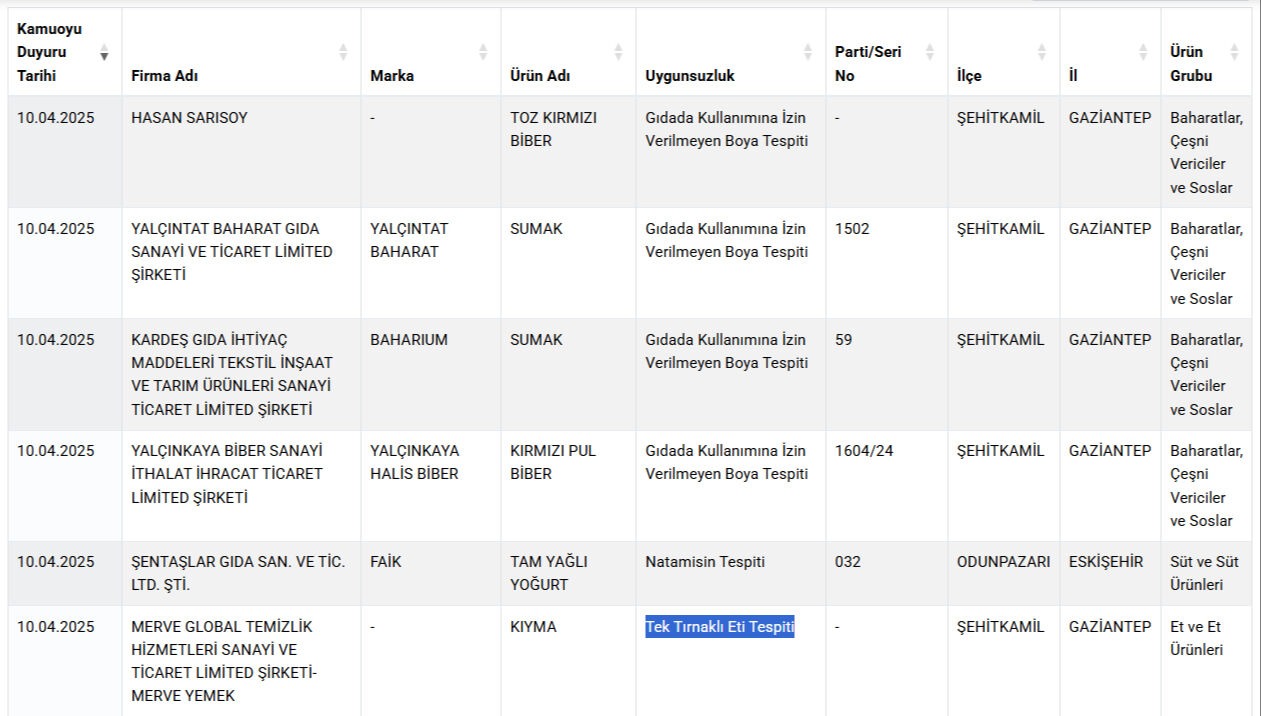Sort the İl column with arrows
This screenshot has width=1261, height=716.
coord(1143,52)
